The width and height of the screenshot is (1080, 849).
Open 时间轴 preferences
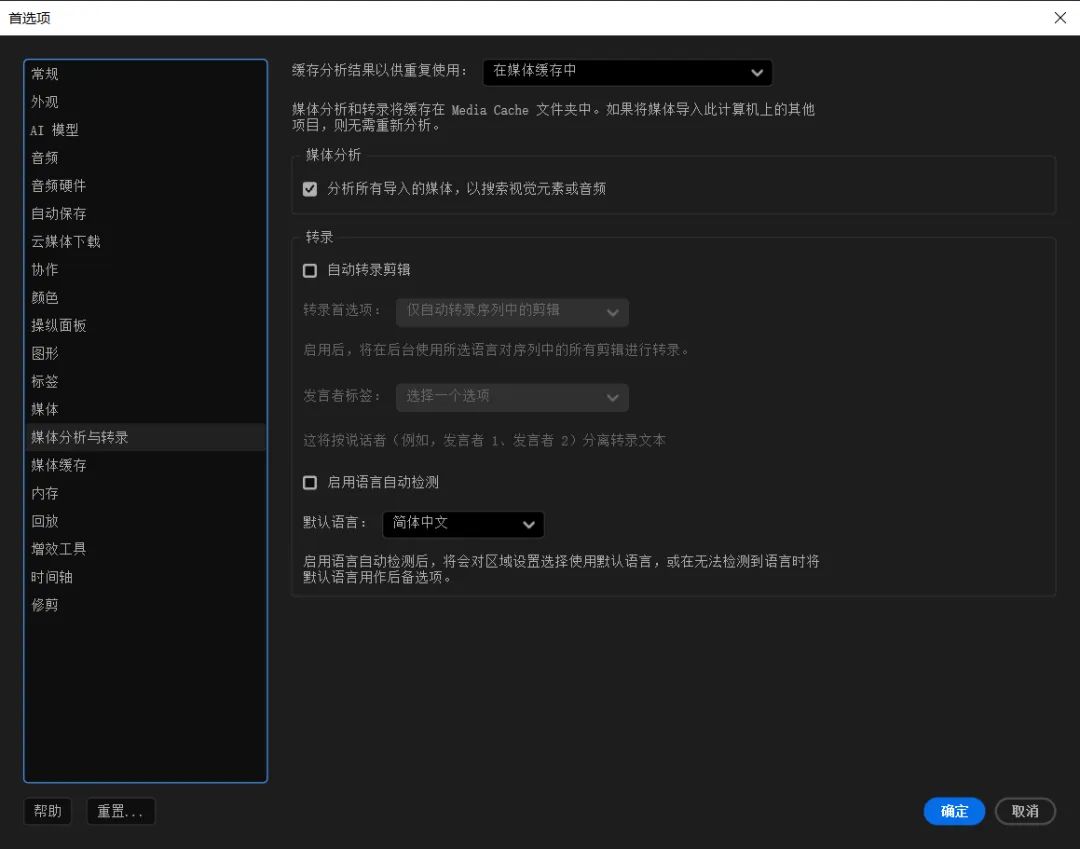tap(145, 577)
